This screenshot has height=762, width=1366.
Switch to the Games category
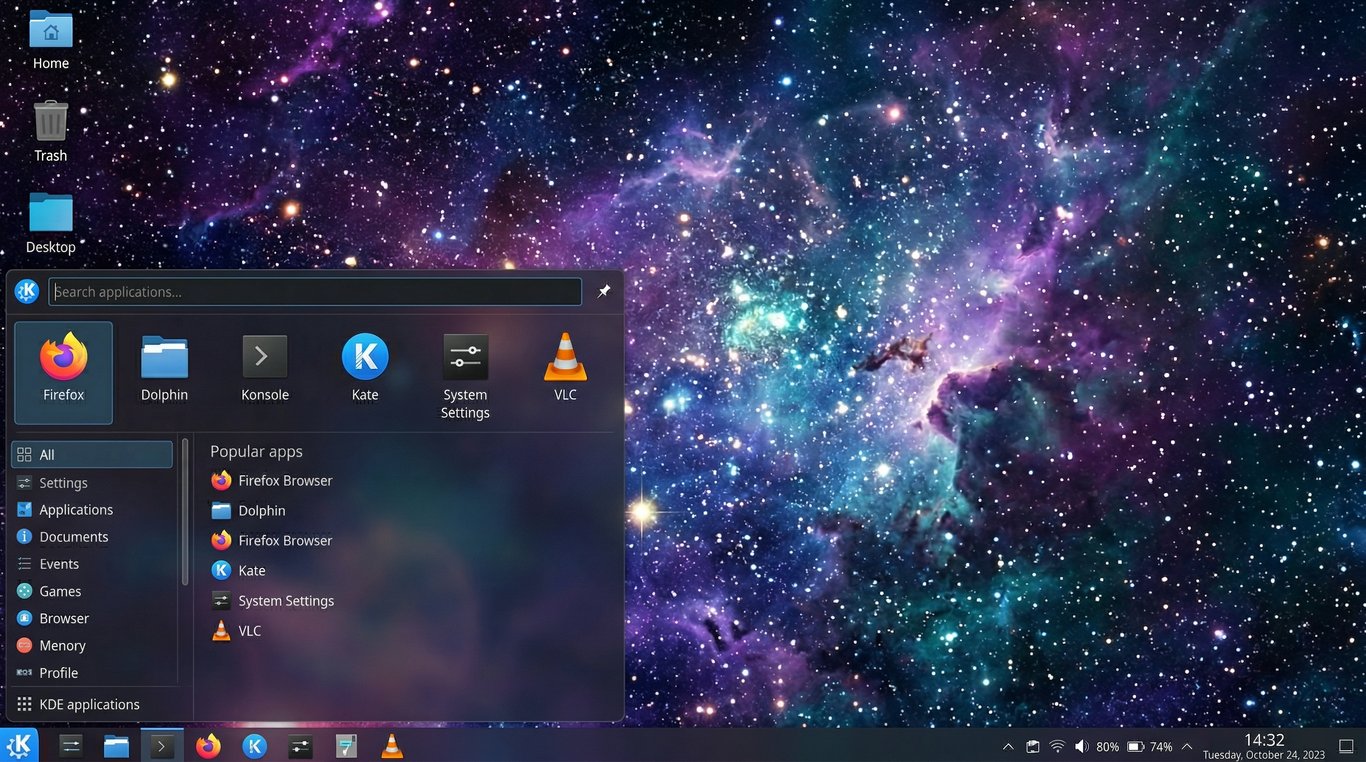(60, 591)
